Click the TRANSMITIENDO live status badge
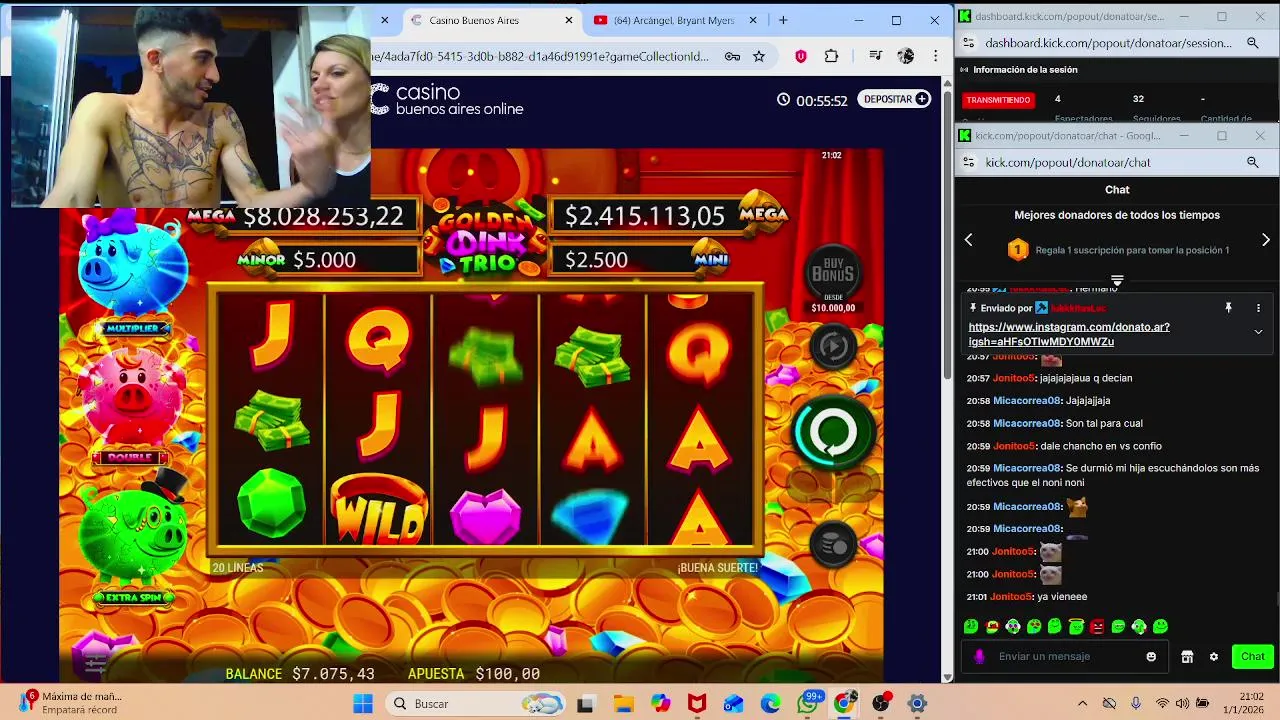1280x720 pixels. click(x=998, y=100)
